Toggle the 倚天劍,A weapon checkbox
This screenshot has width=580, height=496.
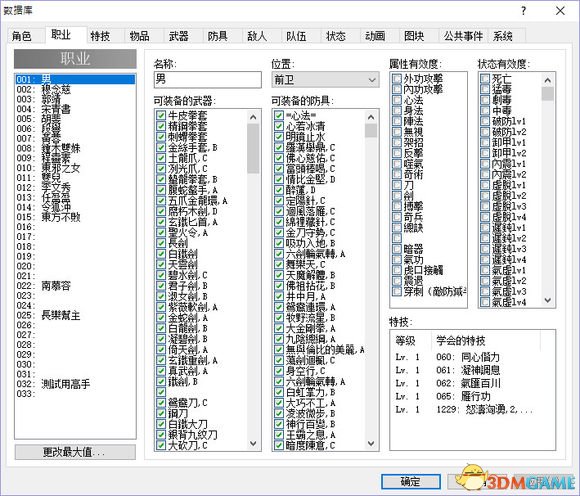(161, 349)
